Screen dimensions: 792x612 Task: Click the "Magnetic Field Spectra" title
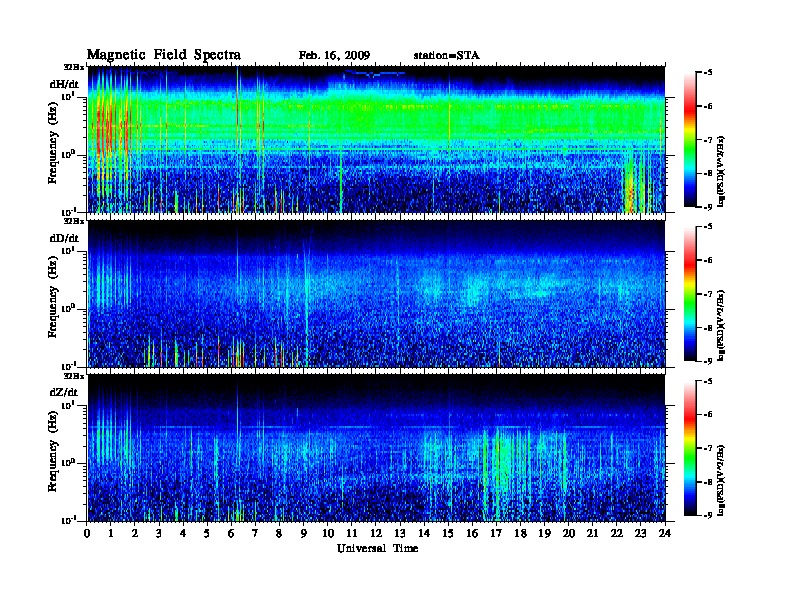pyautogui.click(x=164, y=56)
